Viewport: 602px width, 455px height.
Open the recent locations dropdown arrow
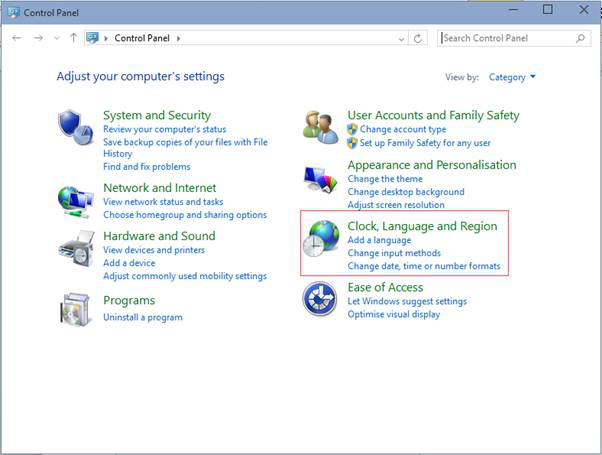click(57, 38)
